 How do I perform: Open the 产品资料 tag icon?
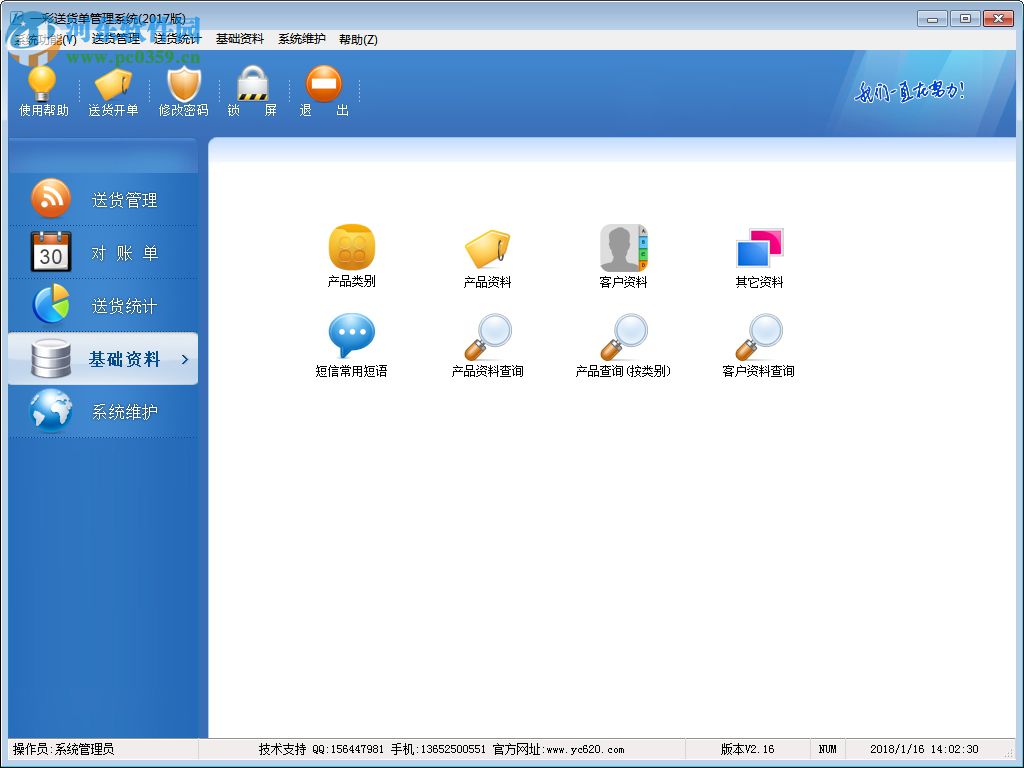click(487, 248)
